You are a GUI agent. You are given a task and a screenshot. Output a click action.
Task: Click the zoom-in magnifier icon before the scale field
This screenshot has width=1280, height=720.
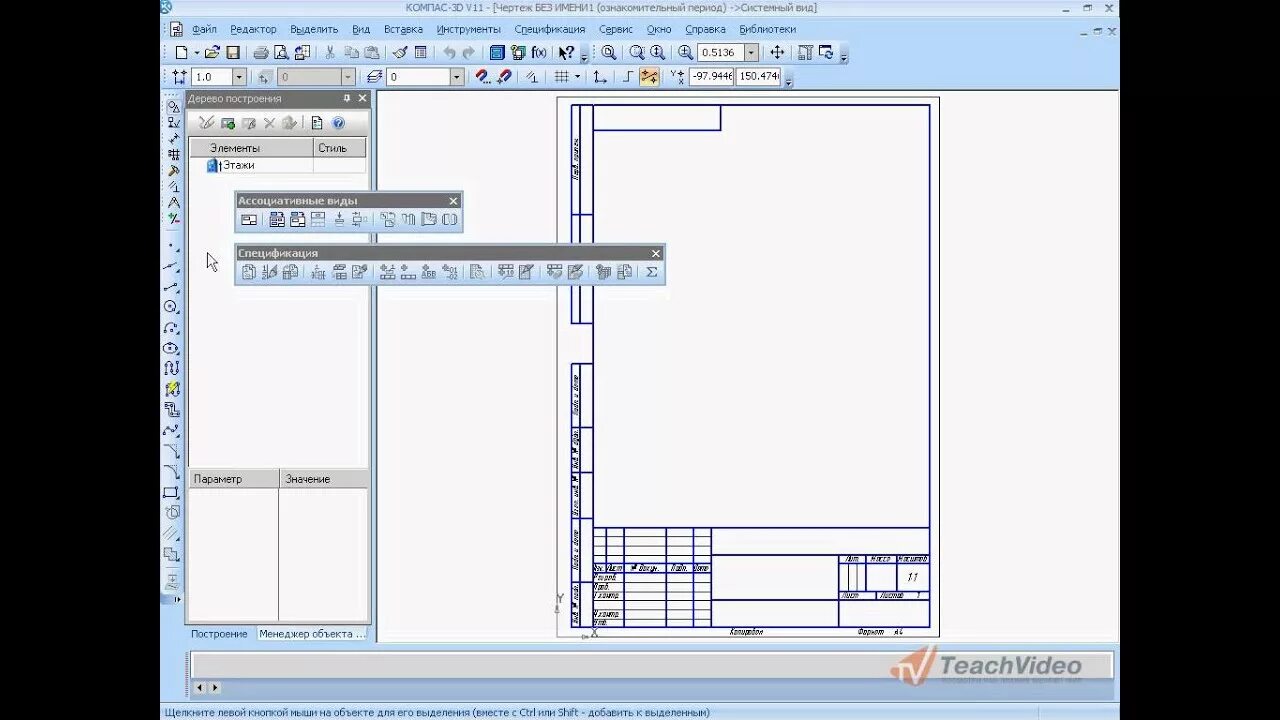point(685,53)
